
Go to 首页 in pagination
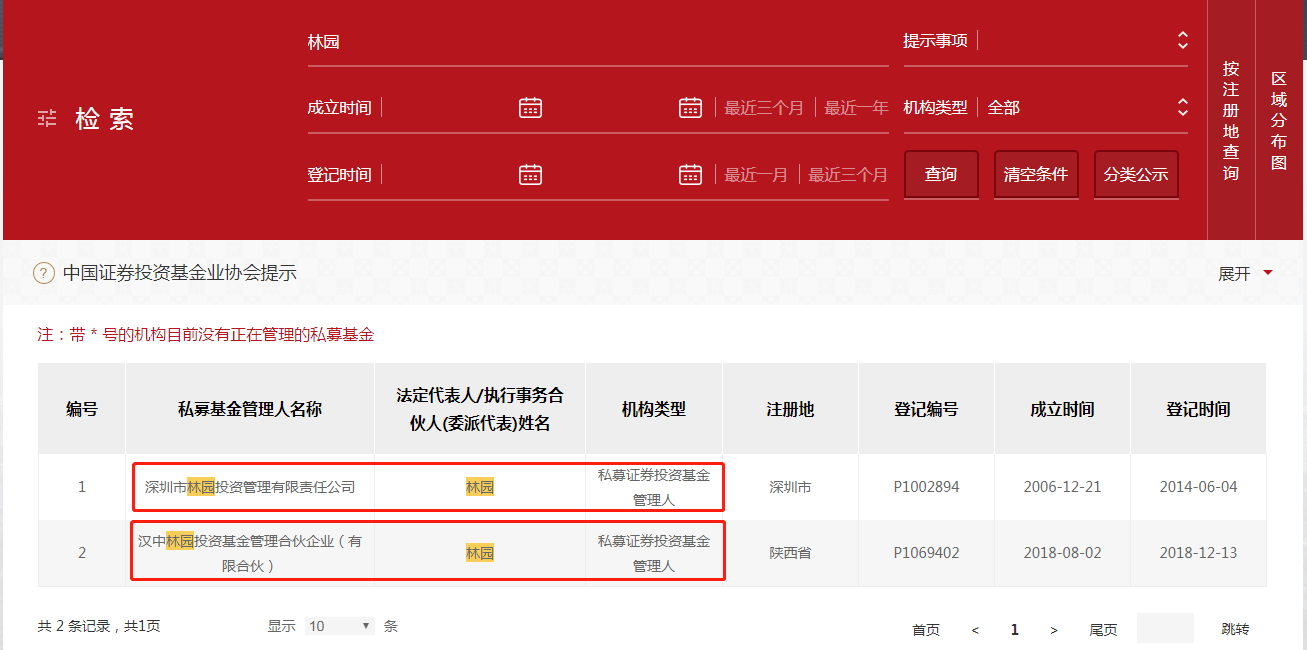(926, 629)
